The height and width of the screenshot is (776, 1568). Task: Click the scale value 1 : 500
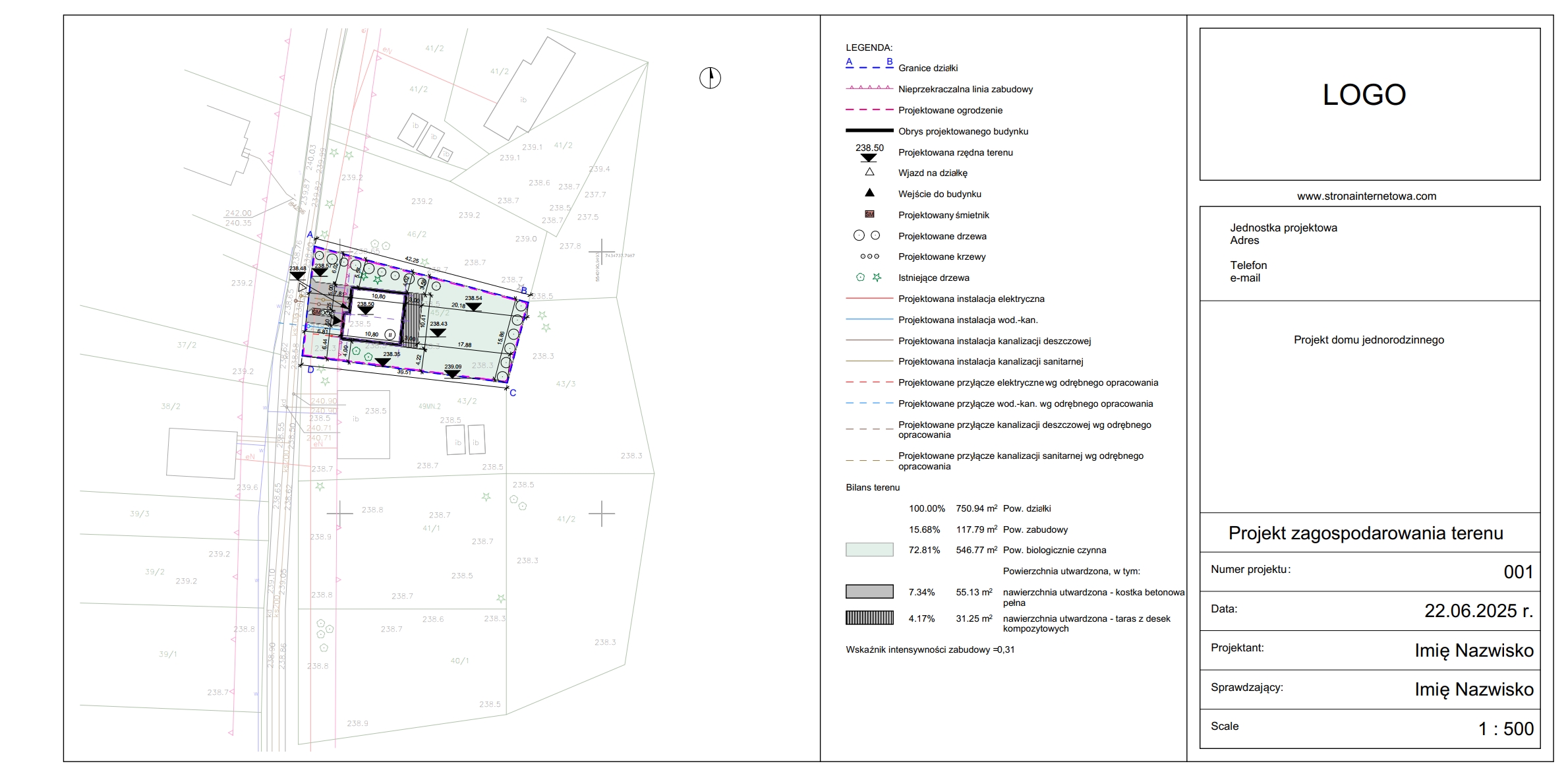coord(1506,729)
